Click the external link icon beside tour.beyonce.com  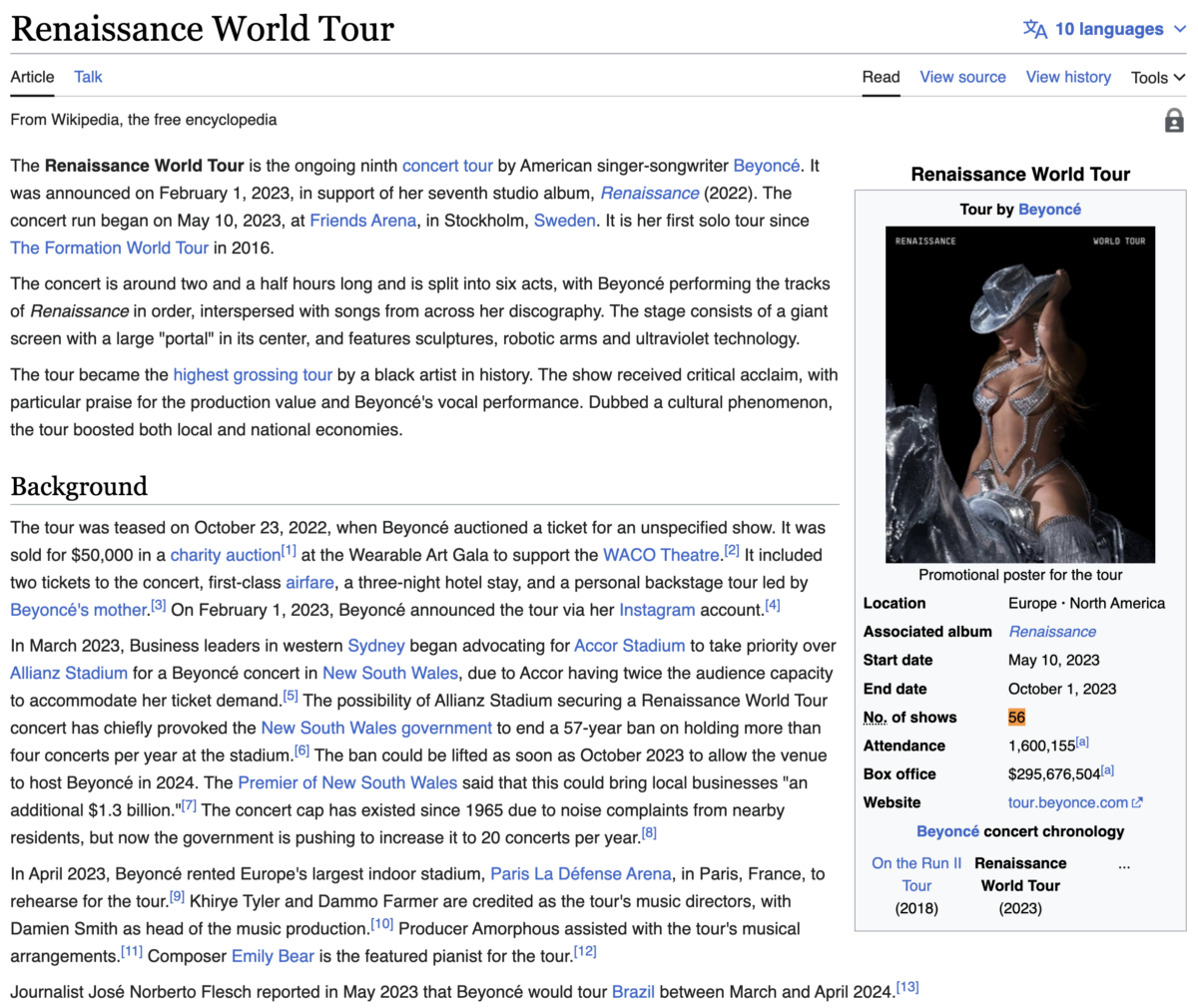1137,802
